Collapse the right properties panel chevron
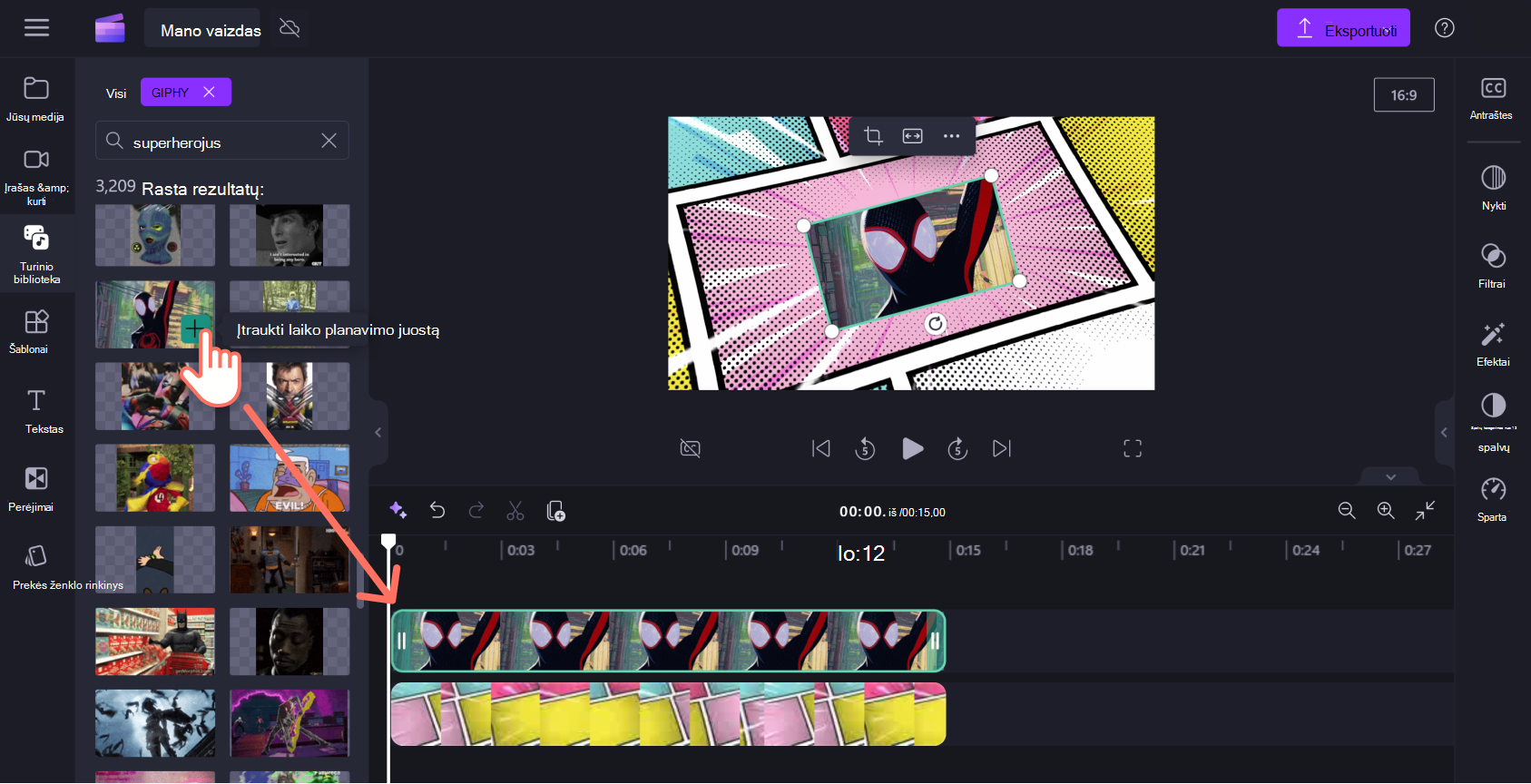This screenshot has width=1531, height=784. pos(1444,433)
